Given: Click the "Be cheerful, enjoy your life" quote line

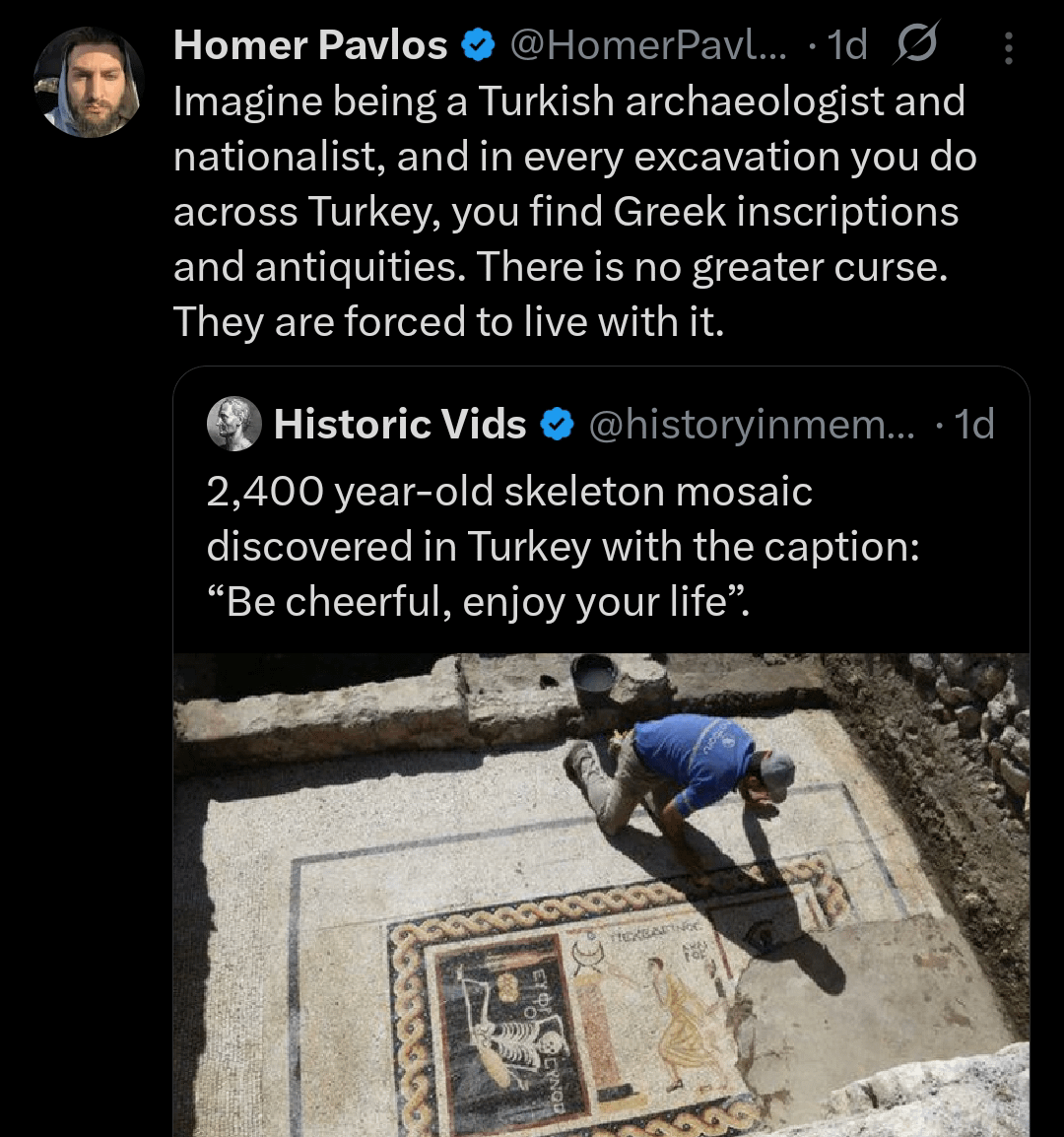Looking at the screenshot, I should (478, 601).
